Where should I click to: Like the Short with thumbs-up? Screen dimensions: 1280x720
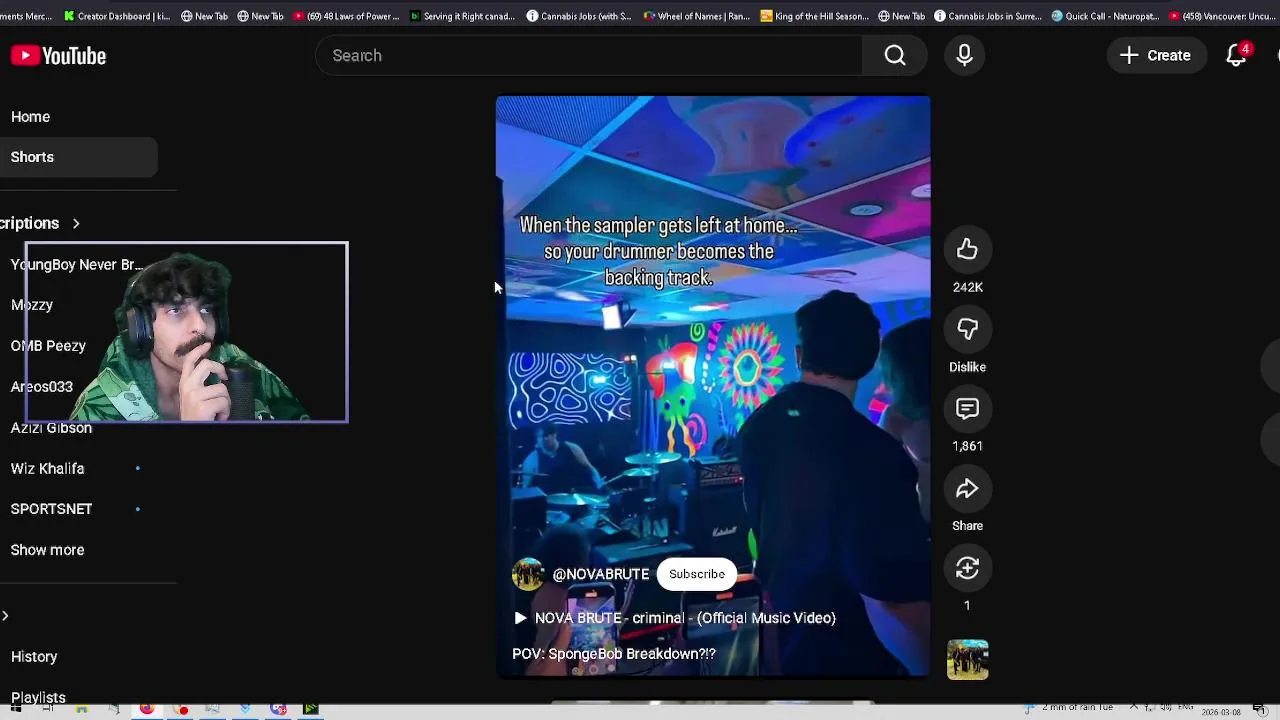967,250
